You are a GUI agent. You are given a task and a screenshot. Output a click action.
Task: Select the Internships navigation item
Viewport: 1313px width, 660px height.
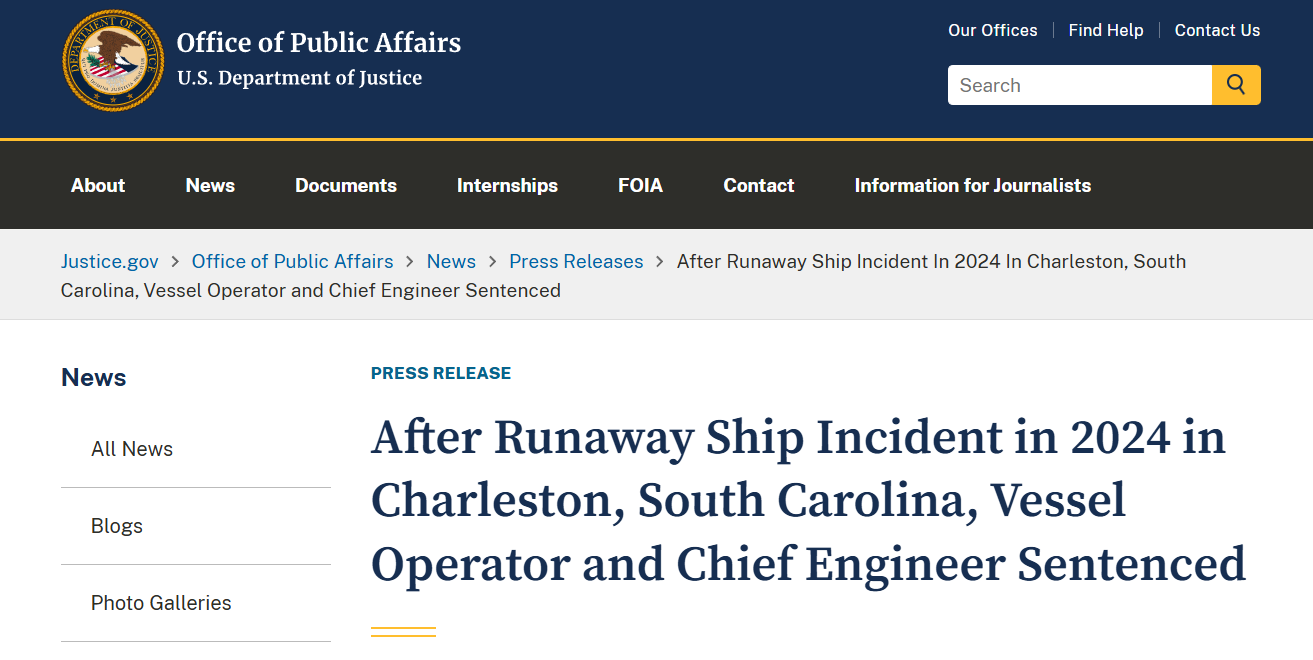tap(507, 185)
